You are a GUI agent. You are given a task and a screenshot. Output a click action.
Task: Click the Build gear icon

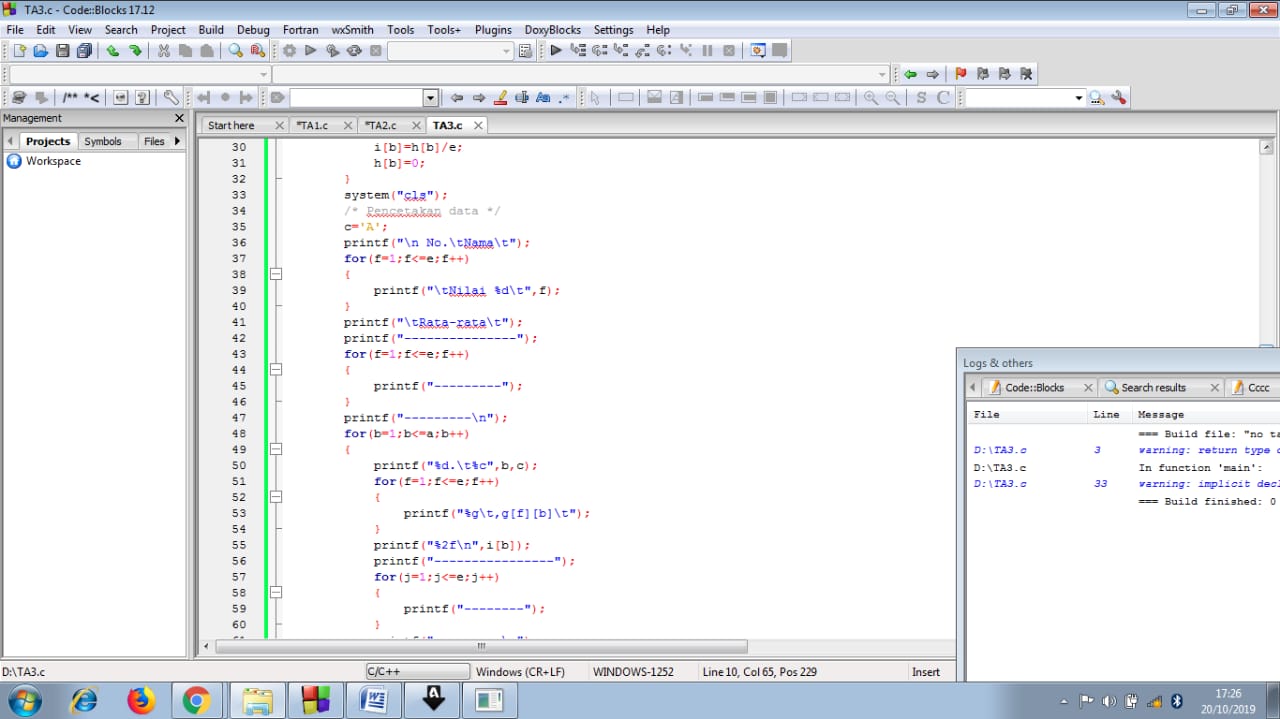[x=289, y=51]
